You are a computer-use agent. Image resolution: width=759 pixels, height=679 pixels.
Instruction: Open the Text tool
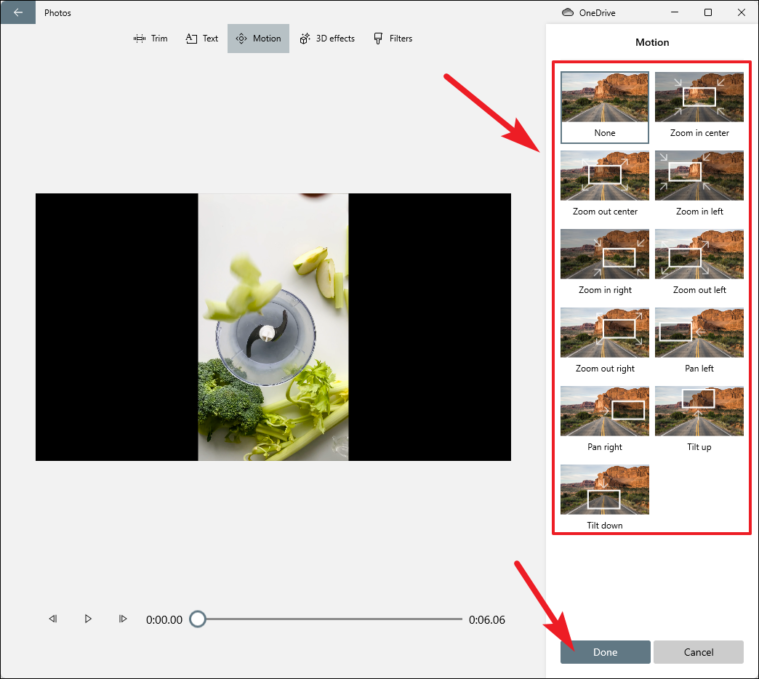[202, 38]
